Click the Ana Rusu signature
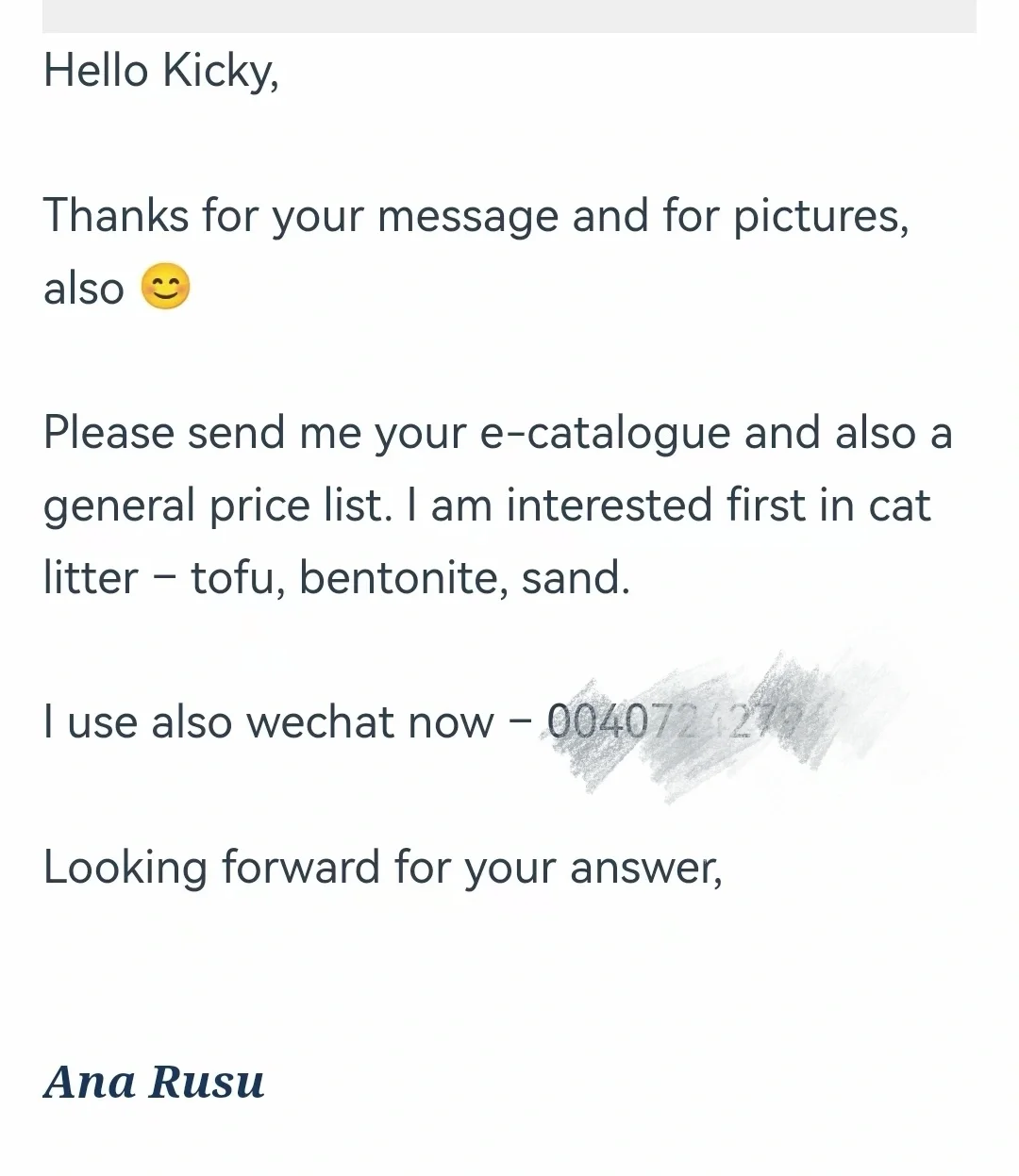This screenshot has width=1019, height=1176. 154,1081
